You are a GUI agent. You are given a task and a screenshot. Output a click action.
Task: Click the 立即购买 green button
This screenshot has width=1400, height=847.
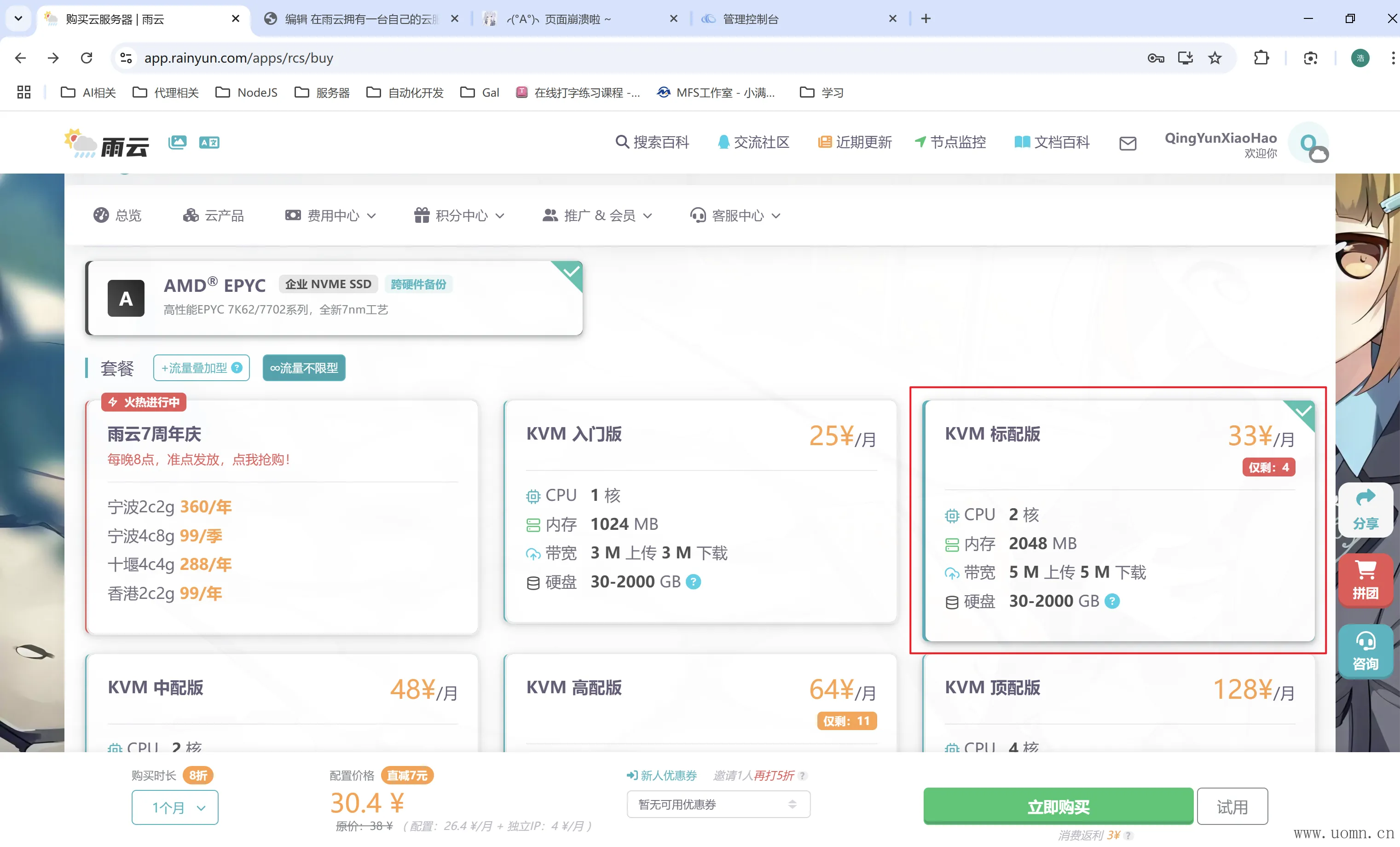click(x=1058, y=806)
